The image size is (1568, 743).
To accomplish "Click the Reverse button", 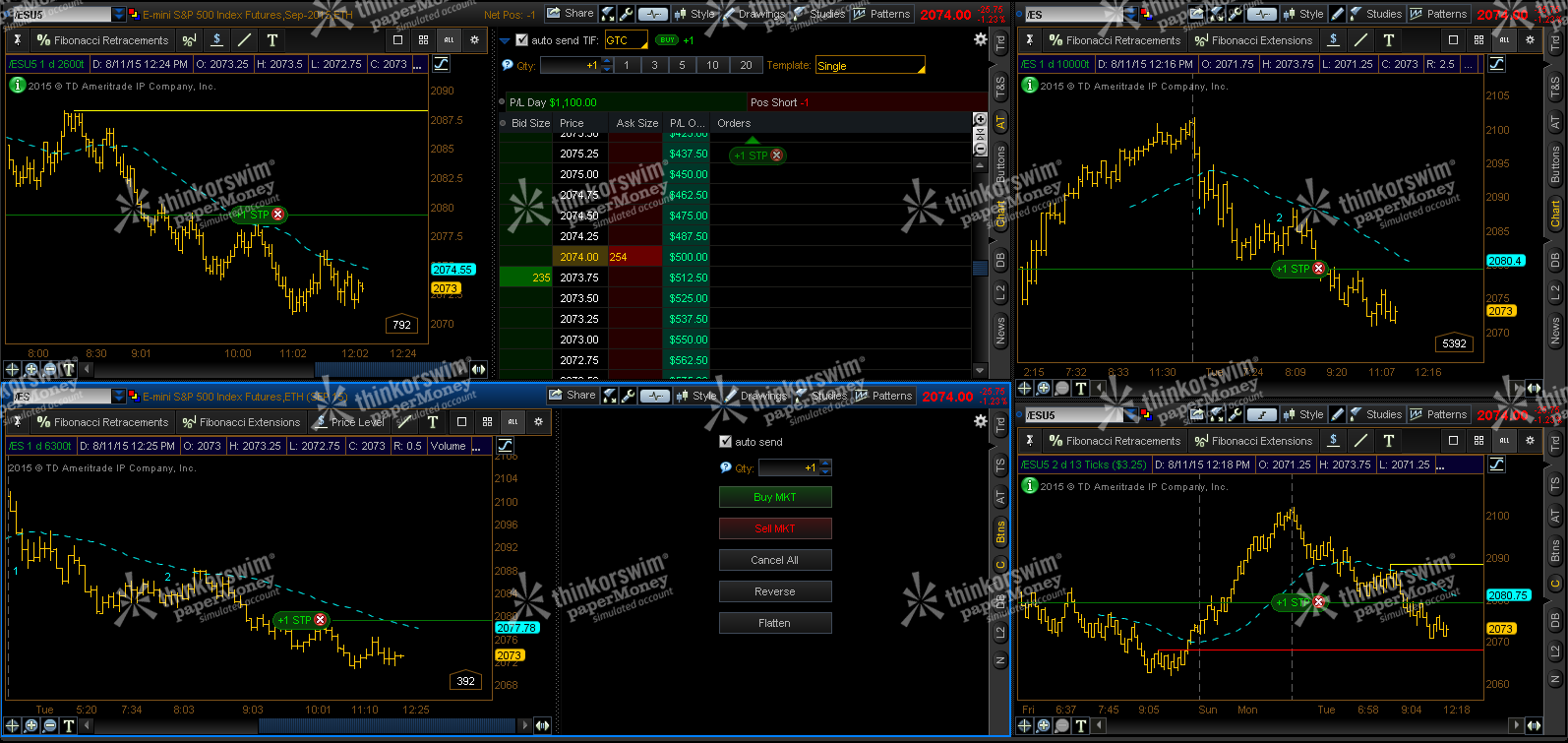I will tap(775, 591).
